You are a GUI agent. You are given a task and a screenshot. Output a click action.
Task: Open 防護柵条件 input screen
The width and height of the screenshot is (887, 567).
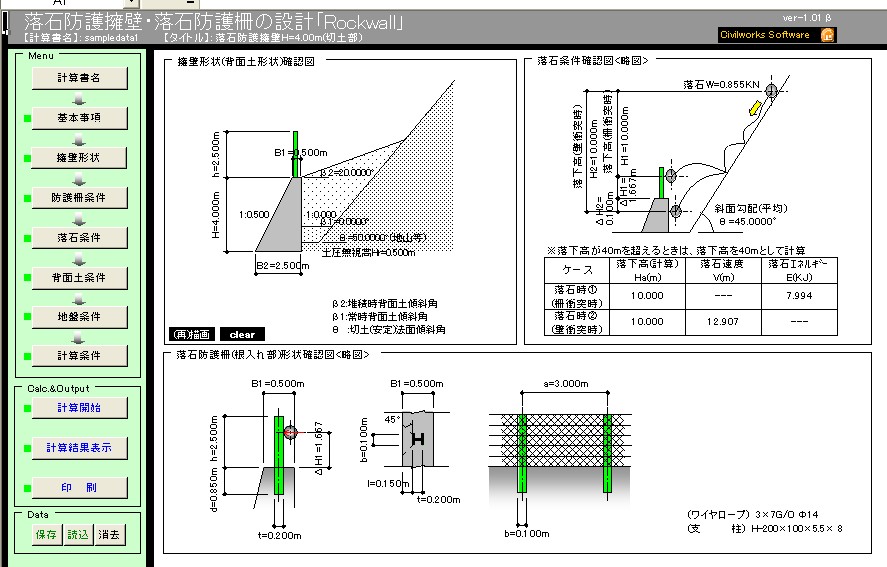(x=79, y=198)
